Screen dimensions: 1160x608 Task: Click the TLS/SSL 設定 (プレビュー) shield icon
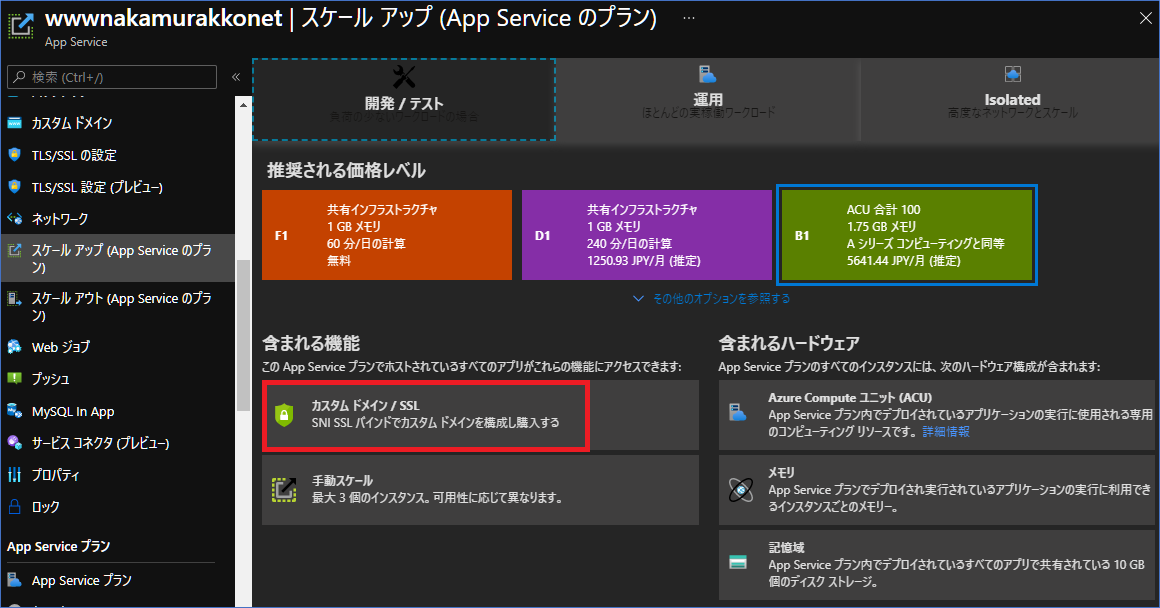point(14,186)
